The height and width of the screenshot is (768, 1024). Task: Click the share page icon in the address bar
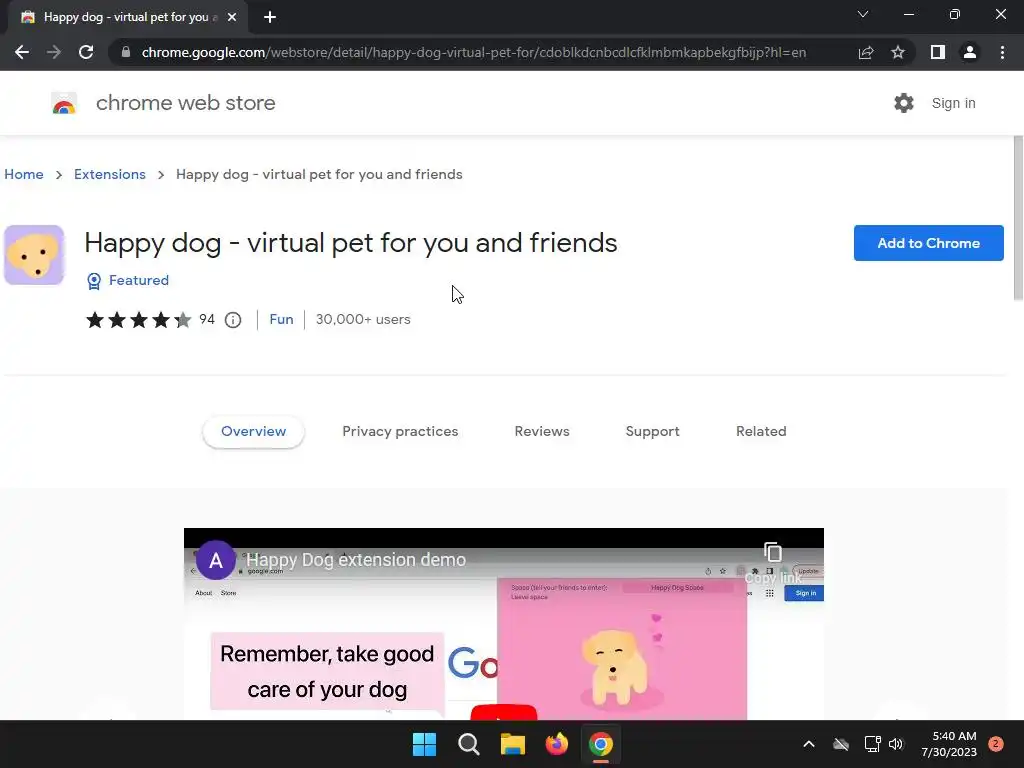coord(866,52)
